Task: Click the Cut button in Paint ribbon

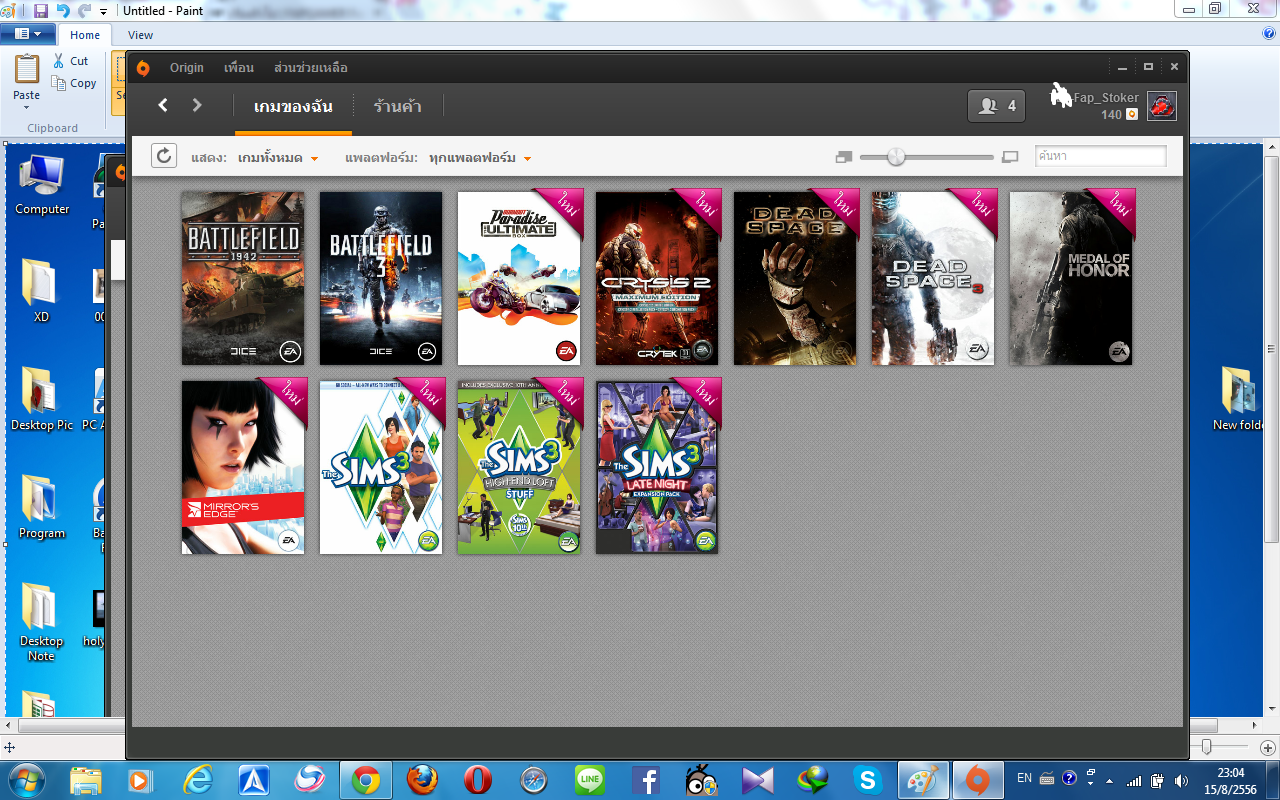Action: pos(71,61)
